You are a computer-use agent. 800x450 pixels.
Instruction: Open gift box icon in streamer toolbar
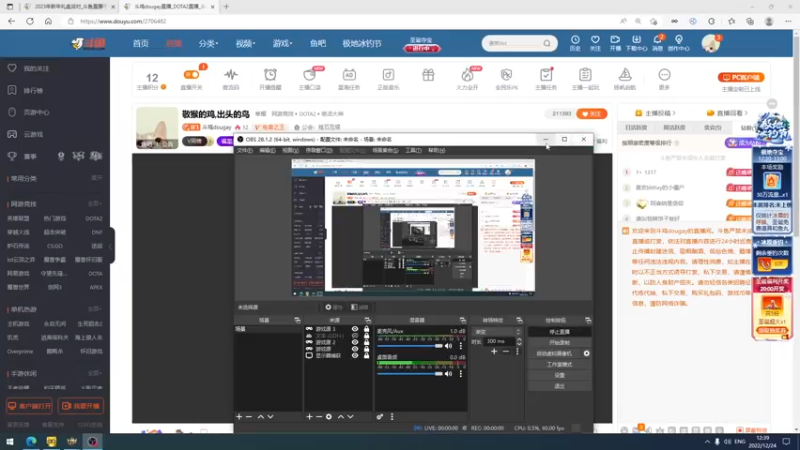[428, 76]
